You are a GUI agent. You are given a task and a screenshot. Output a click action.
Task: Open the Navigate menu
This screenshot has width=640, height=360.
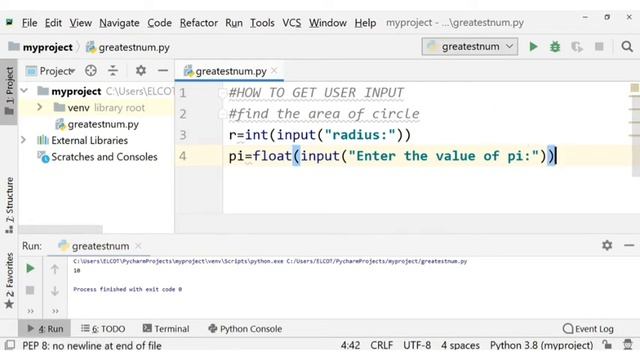119,23
